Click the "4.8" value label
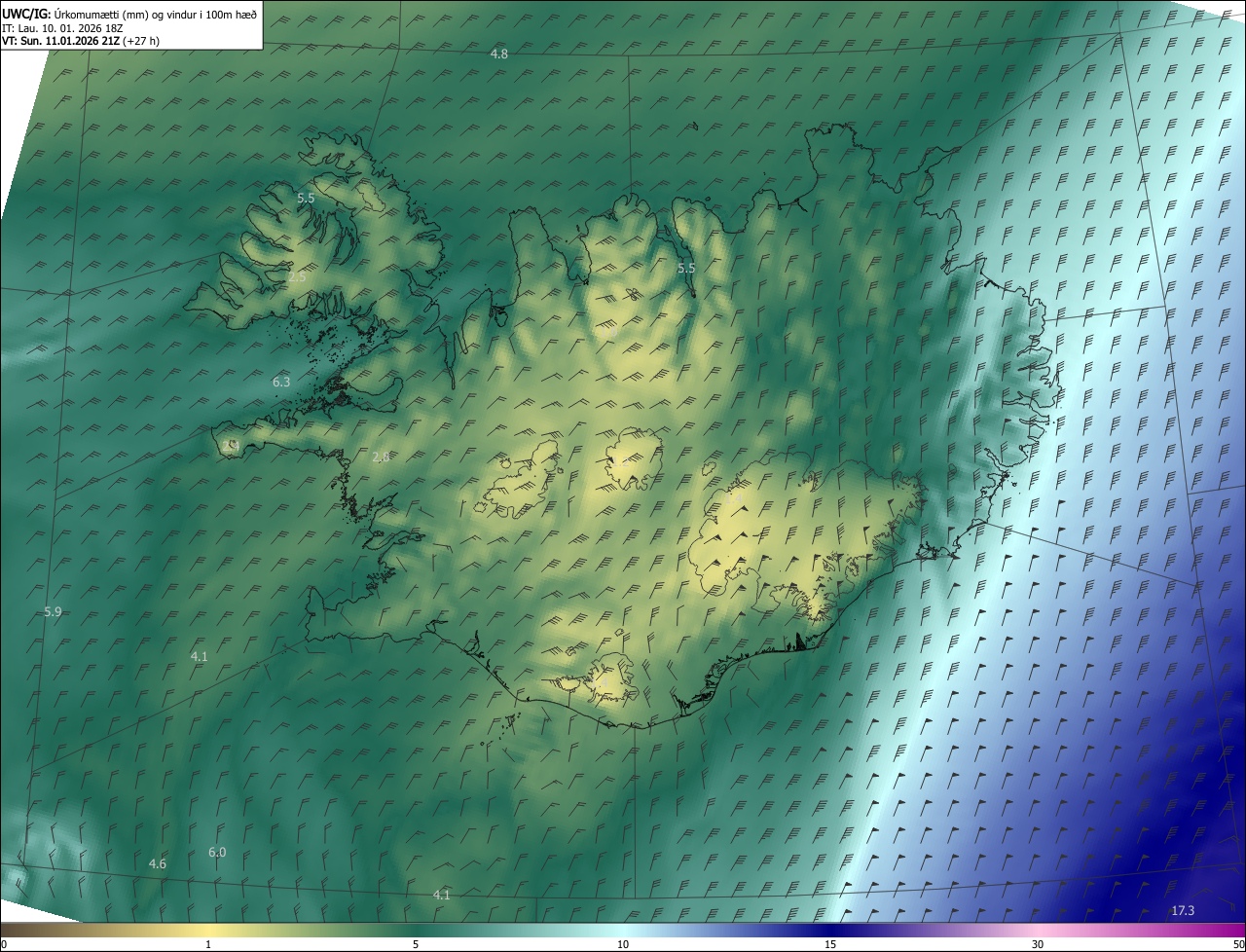 coord(498,54)
